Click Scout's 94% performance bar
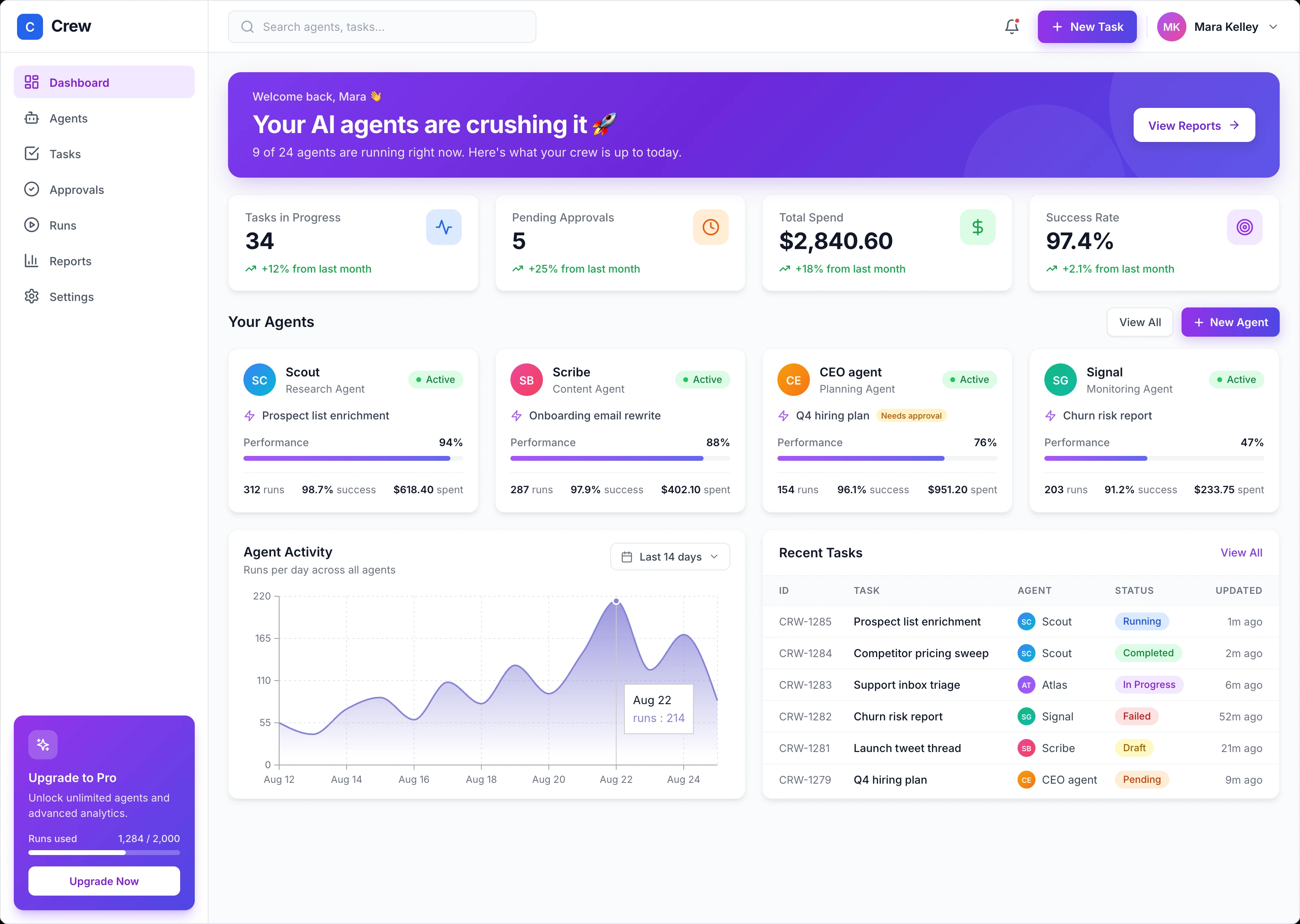The height and width of the screenshot is (924, 1300). (353, 458)
